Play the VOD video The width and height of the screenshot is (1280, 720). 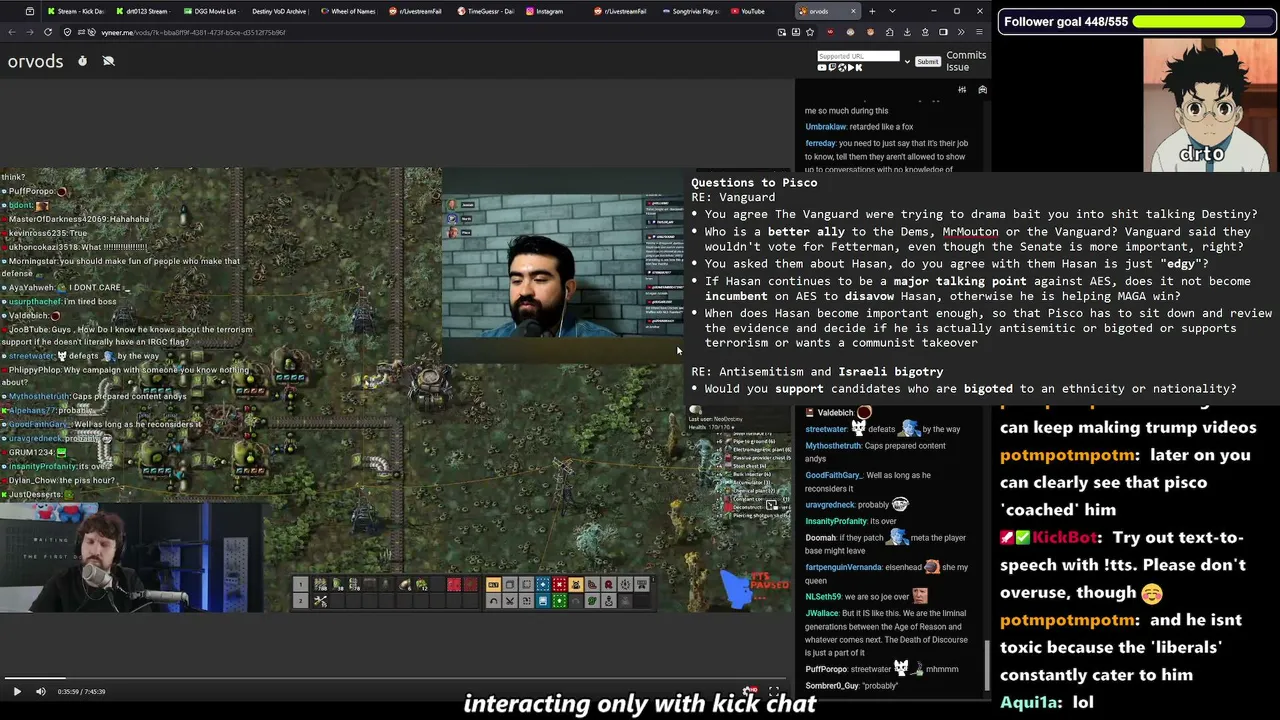click(x=17, y=691)
